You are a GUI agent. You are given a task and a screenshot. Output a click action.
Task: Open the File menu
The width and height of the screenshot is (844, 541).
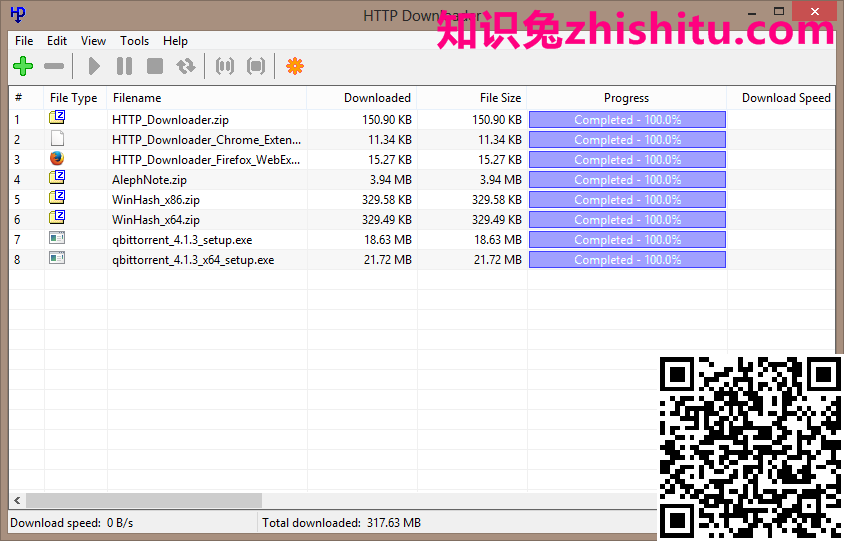click(x=24, y=41)
